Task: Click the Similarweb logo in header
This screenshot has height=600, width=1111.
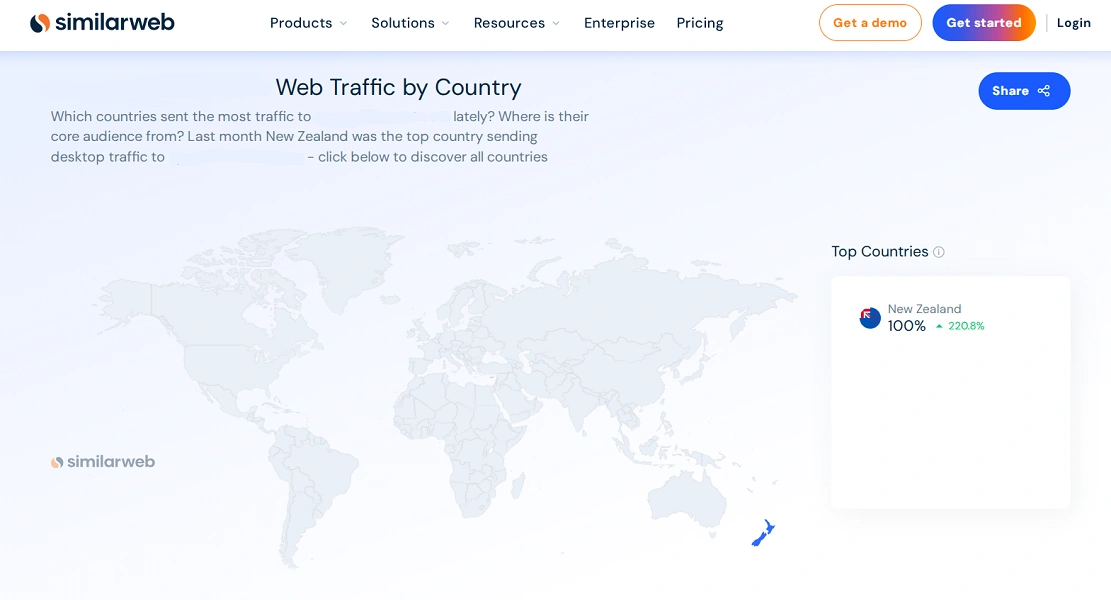Action: click(102, 23)
